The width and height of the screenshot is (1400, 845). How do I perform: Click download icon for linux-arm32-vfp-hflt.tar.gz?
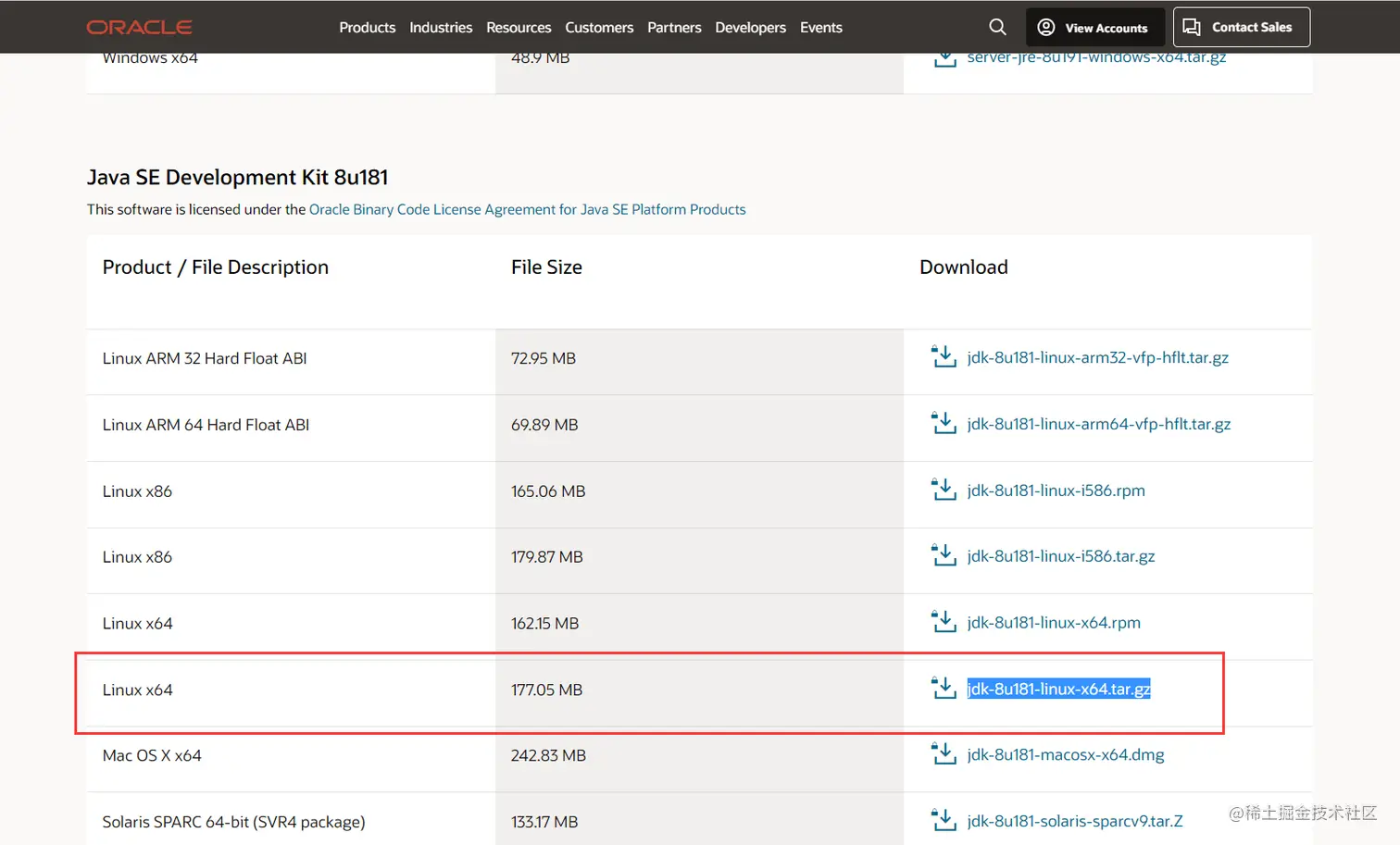click(x=944, y=357)
